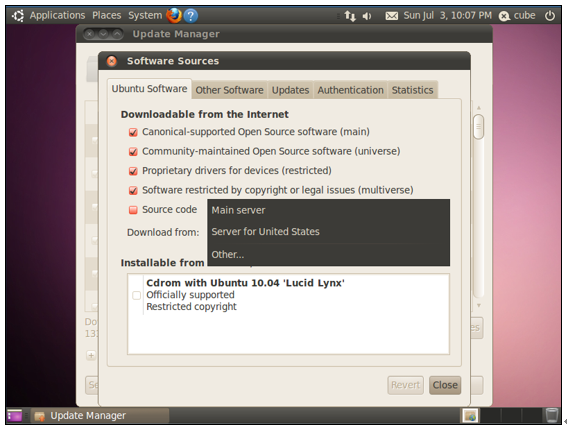Open the Applications menu
The image size is (567, 429).
57,15
